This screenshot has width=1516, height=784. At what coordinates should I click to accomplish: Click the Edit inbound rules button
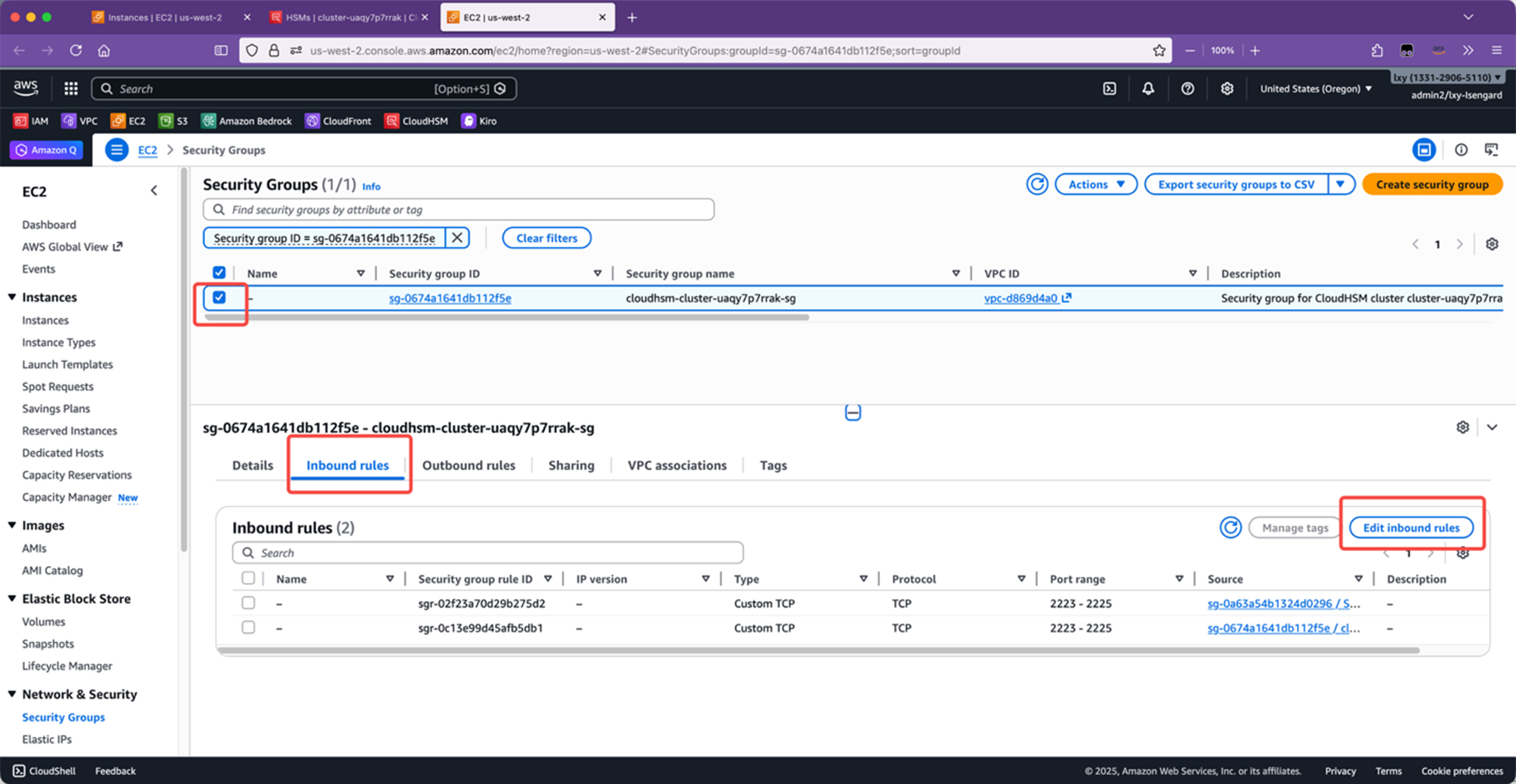tap(1411, 528)
